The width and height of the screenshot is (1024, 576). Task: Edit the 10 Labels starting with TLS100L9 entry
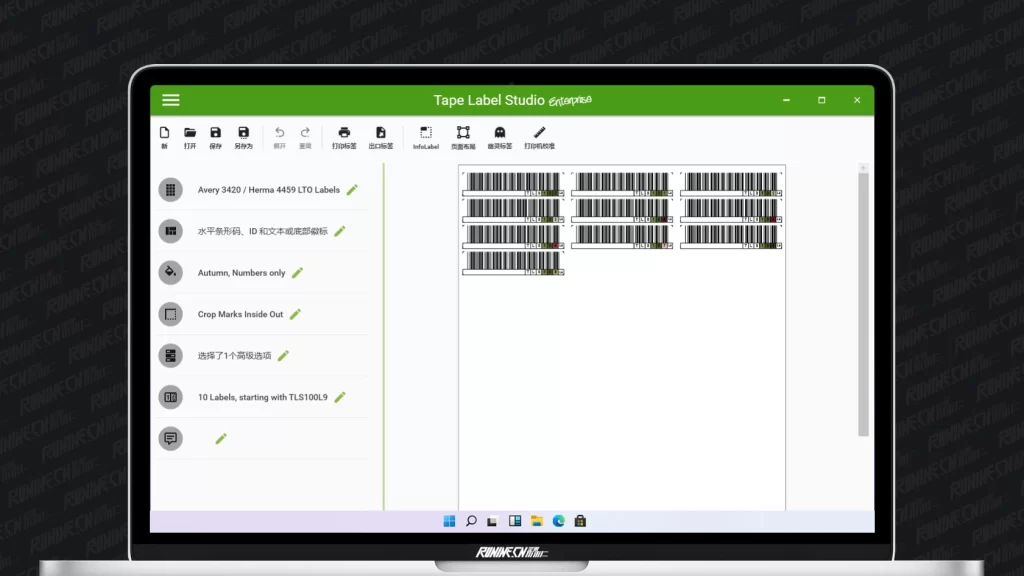pos(340,397)
